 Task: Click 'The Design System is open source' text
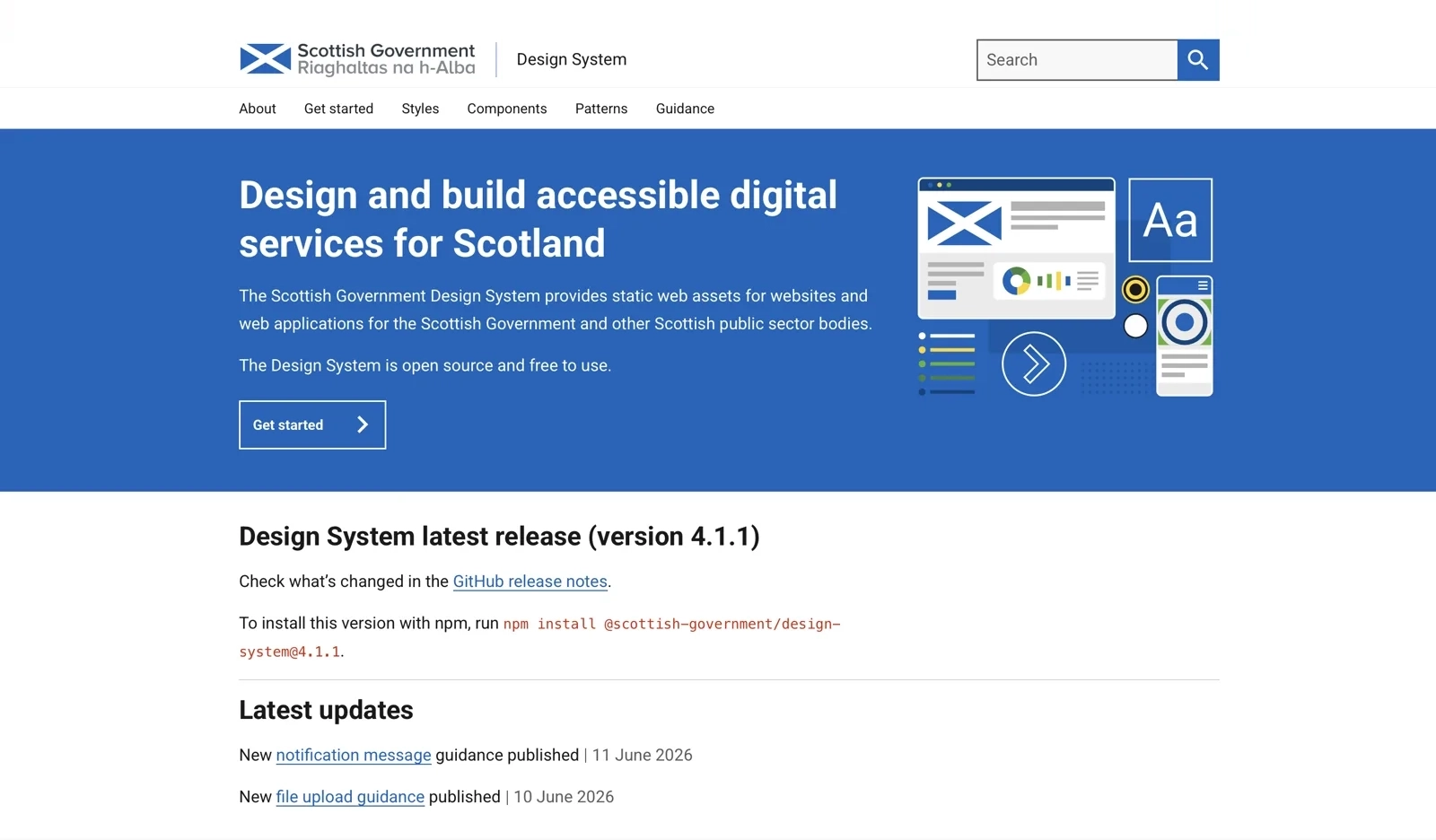[425, 365]
